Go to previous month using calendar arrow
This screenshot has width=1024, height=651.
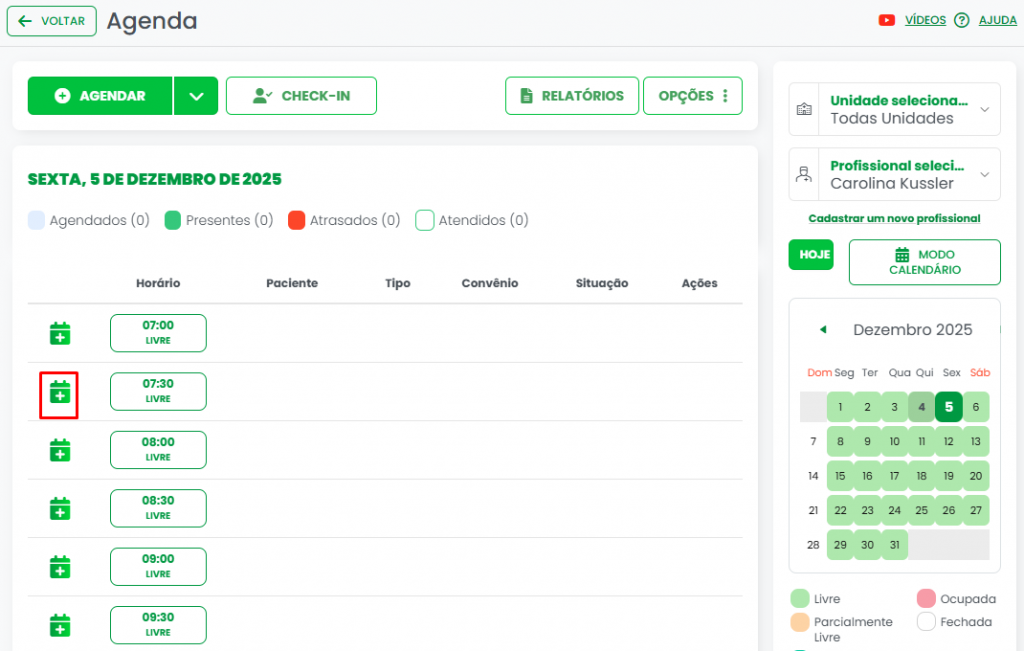[x=823, y=330]
